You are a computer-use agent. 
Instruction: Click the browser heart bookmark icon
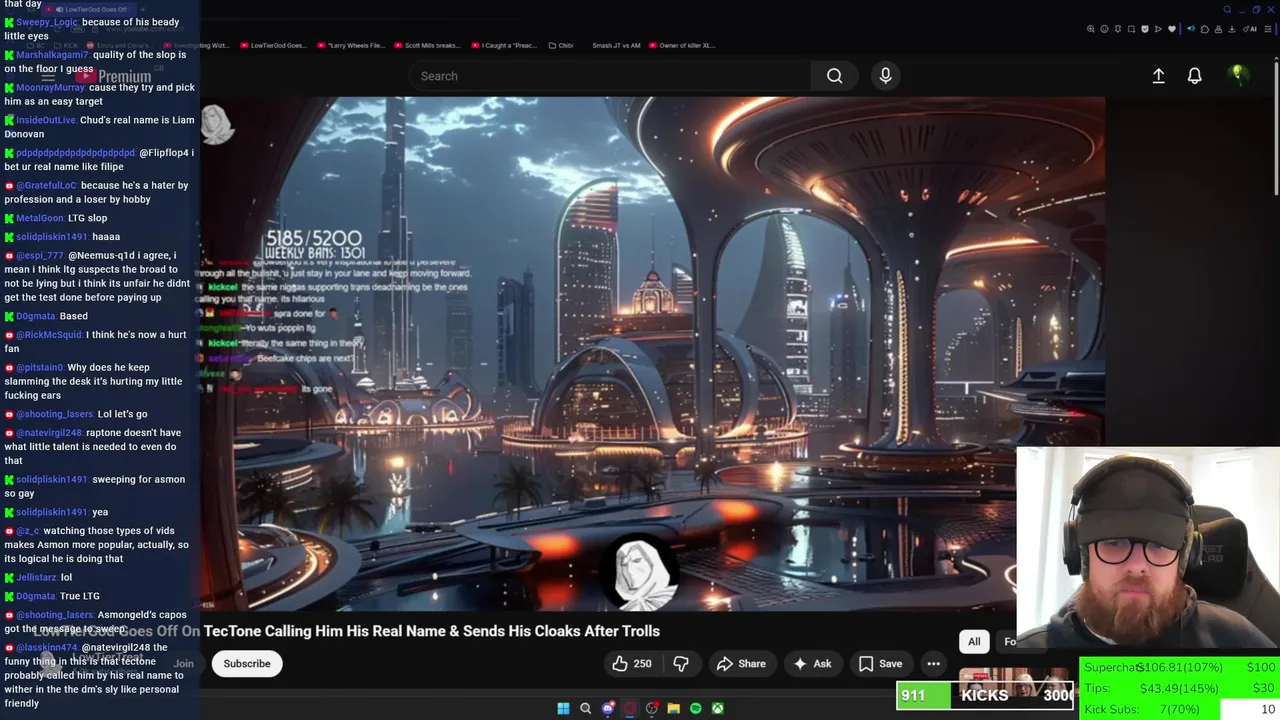coord(1172,29)
